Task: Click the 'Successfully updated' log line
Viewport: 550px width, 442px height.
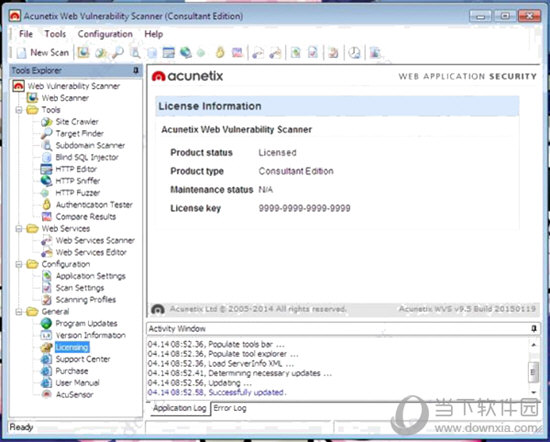Action: point(217,393)
